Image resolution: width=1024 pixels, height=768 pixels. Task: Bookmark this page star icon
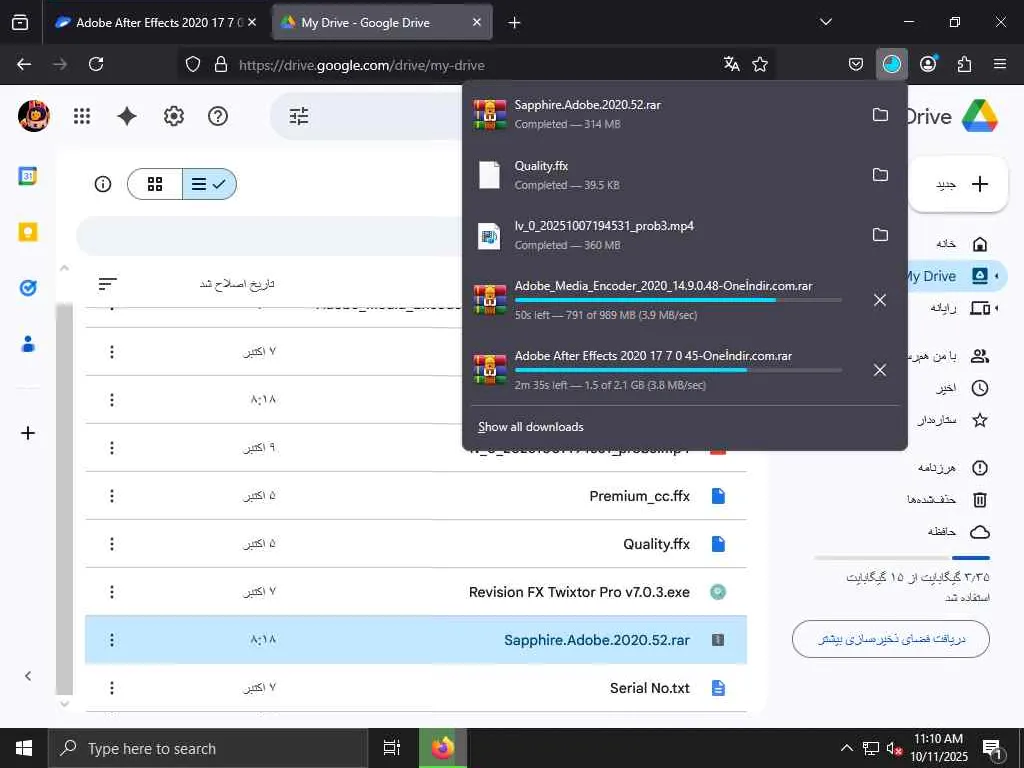click(x=760, y=64)
